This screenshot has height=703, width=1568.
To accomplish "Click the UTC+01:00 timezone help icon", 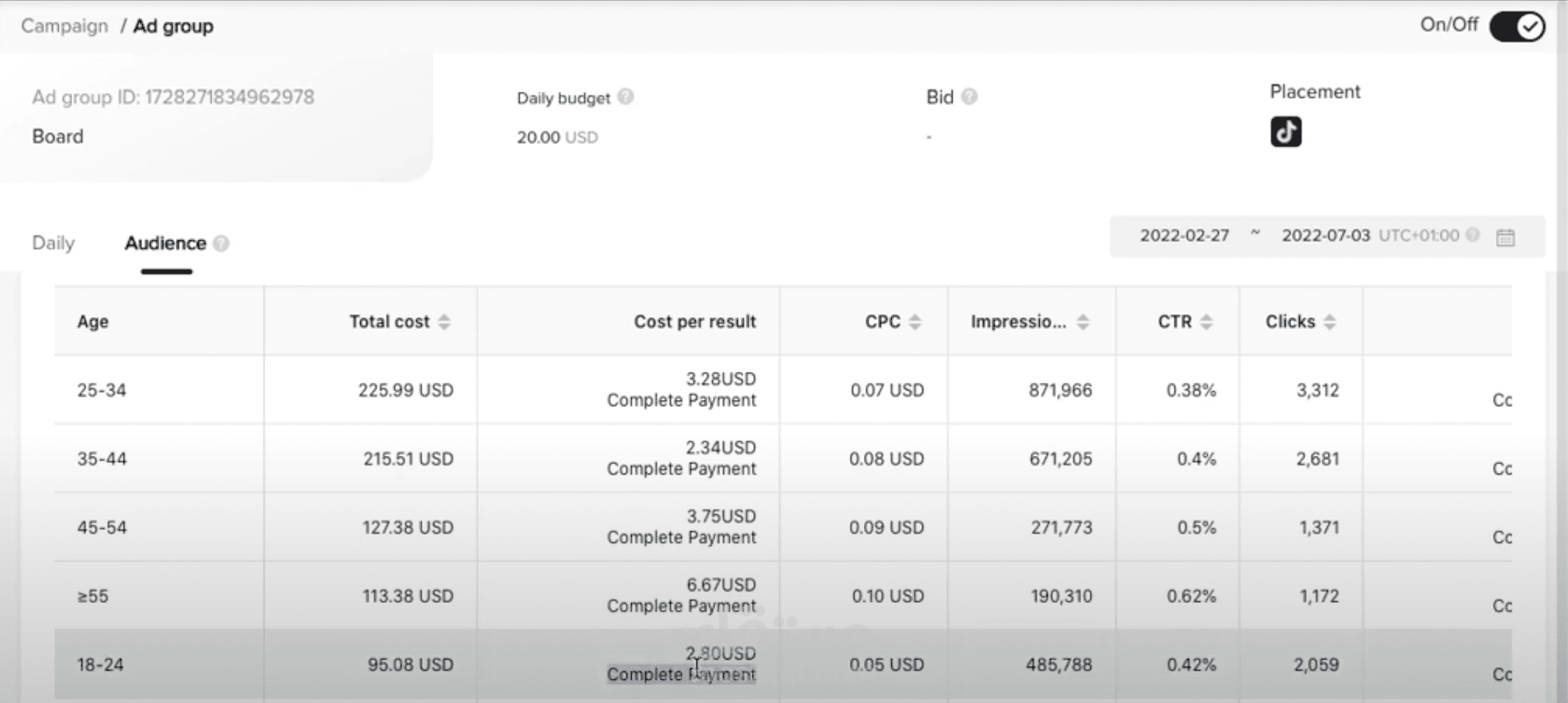I will (1473, 235).
